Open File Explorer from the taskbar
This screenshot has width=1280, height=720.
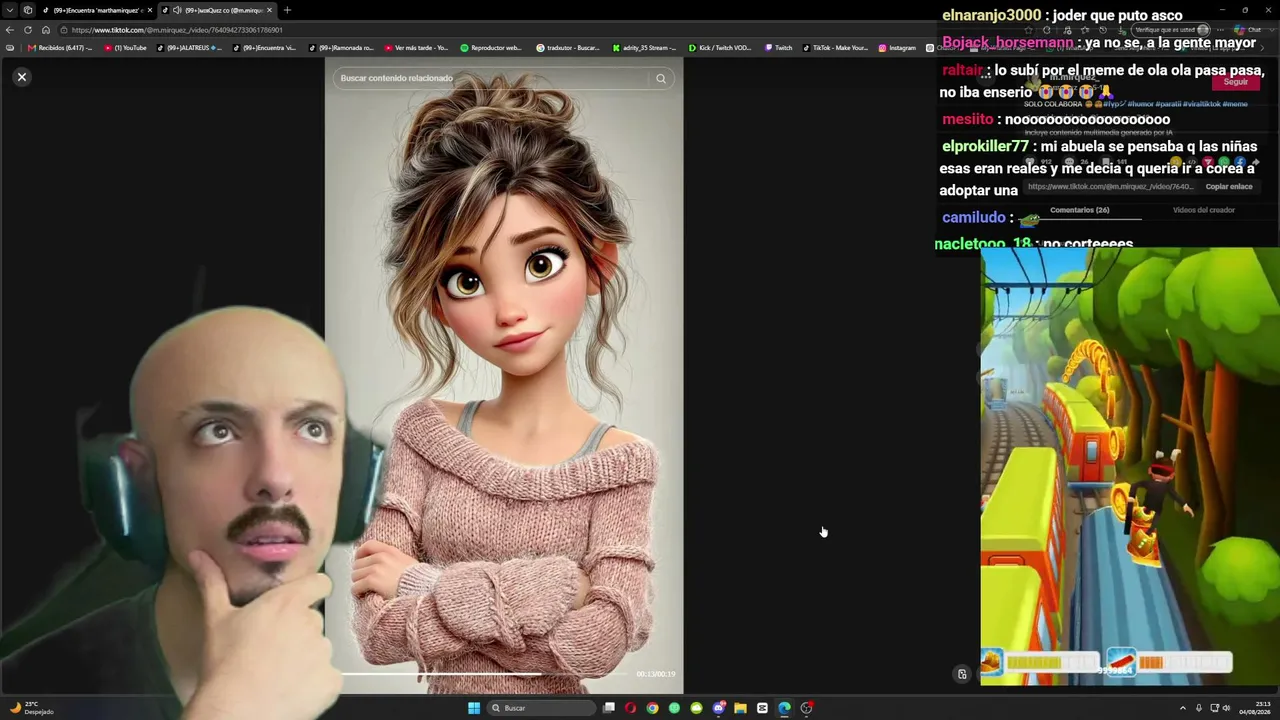[x=740, y=708]
